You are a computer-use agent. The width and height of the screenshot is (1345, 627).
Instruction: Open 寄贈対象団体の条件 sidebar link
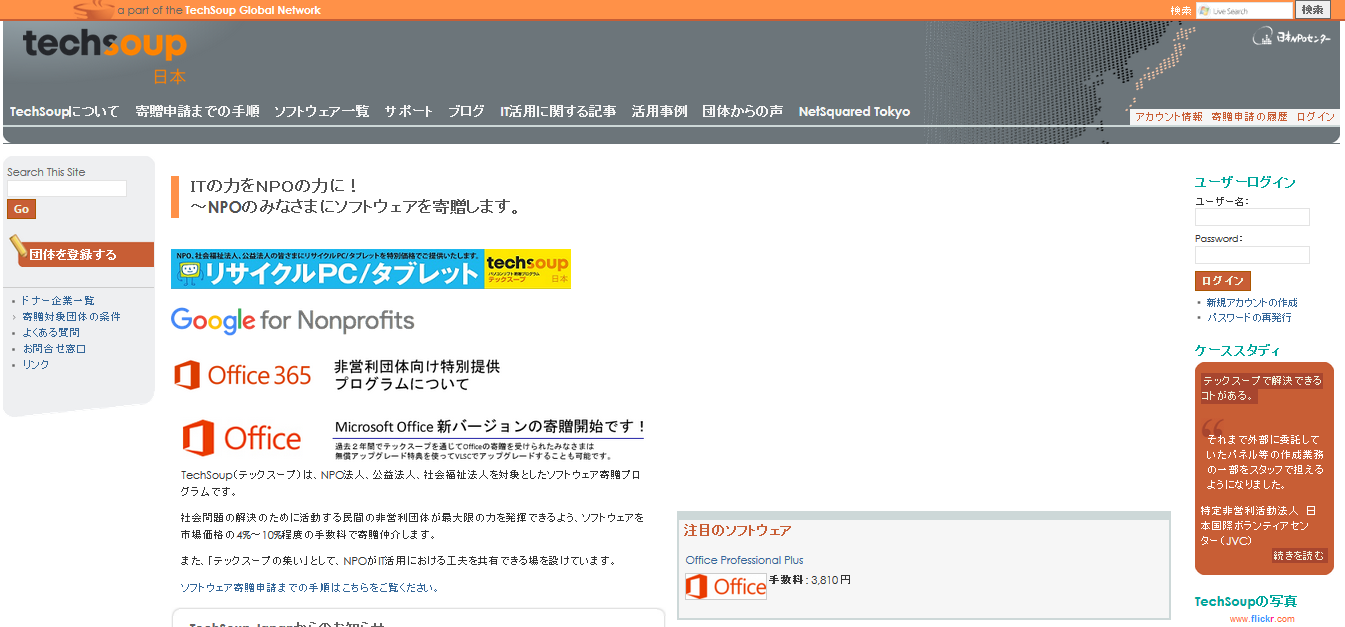(71, 316)
